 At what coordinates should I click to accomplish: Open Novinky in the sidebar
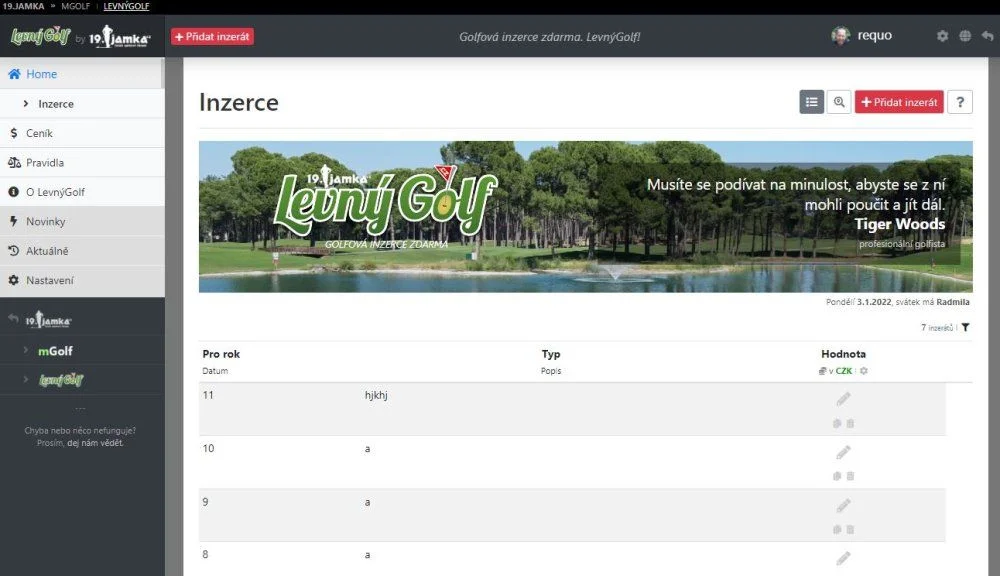point(82,221)
